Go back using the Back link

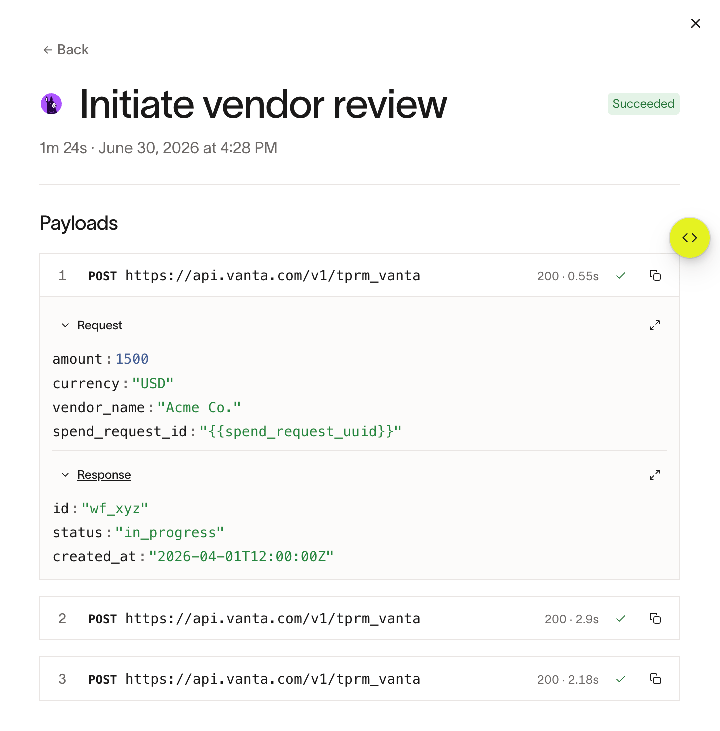(66, 49)
